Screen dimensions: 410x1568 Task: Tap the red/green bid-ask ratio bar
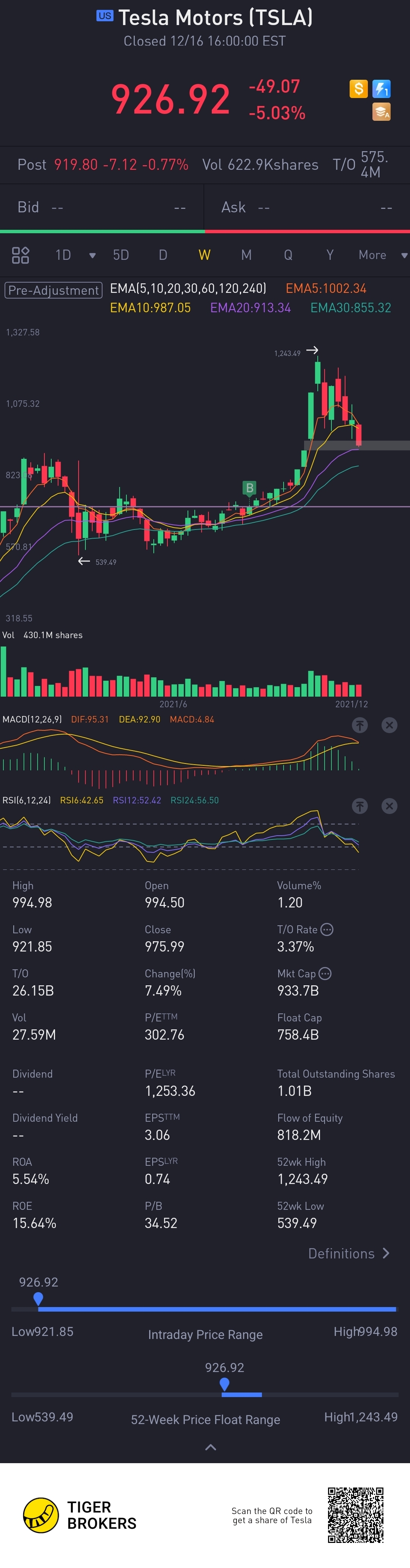point(205,231)
